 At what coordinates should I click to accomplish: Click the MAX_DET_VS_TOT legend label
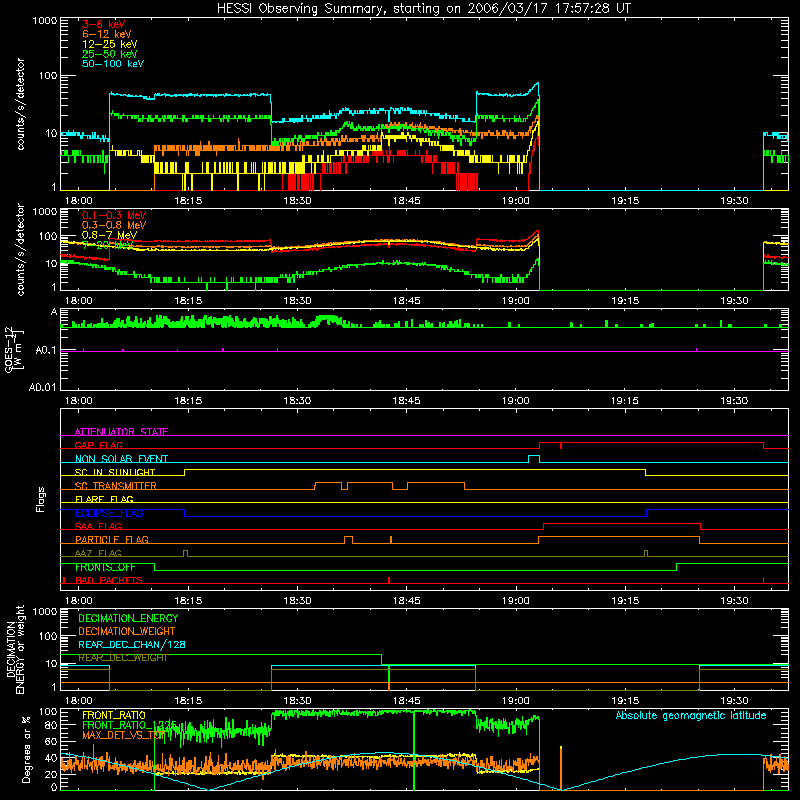coord(123,735)
